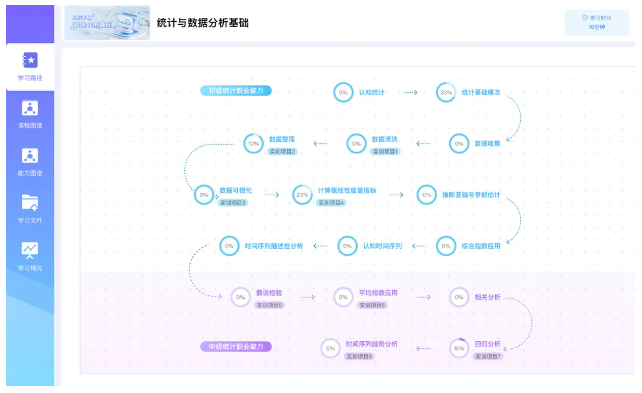The height and width of the screenshot is (393, 642).
Task: Open the 实训项目3 badge under 数据可视化
Action: click(x=233, y=203)
